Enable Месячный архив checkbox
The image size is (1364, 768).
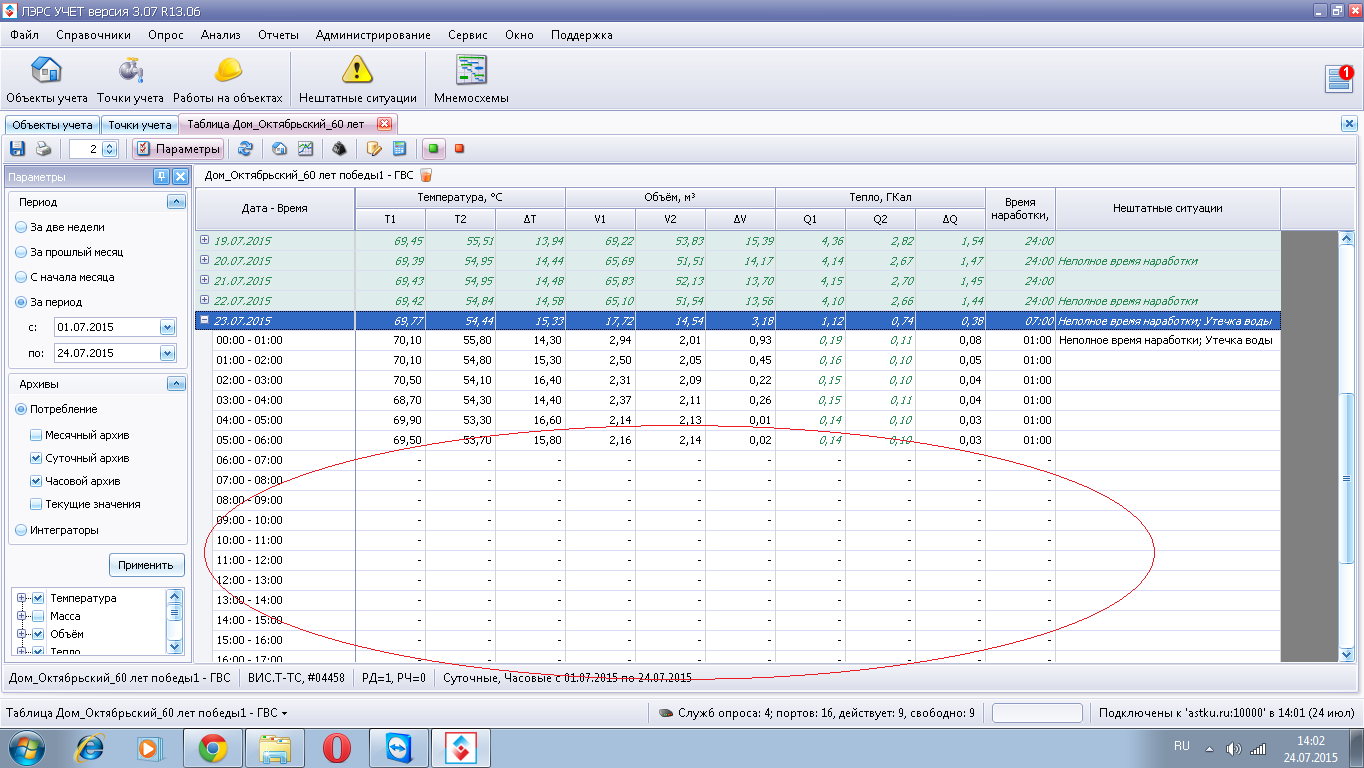point(36,435)
